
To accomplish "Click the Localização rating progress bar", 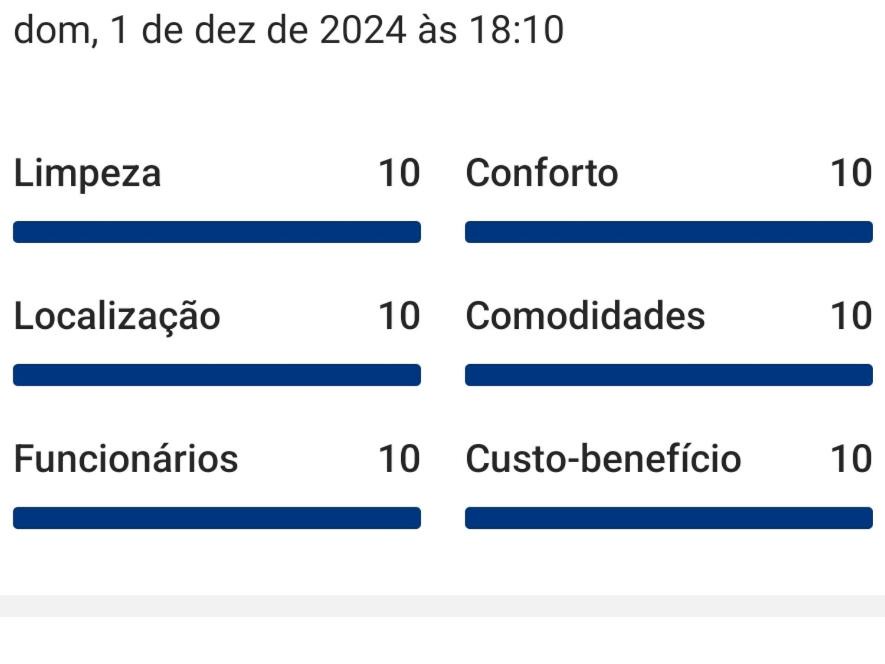I will coord(217,375).
